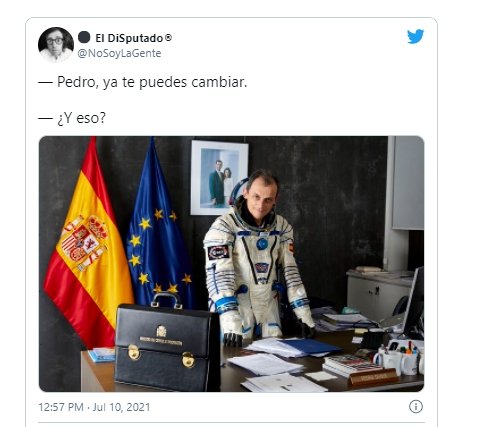Click the tweet text "Pedro, ya te puedes cambiar"
Screen dimensions: 498x427
coord(152,82)
